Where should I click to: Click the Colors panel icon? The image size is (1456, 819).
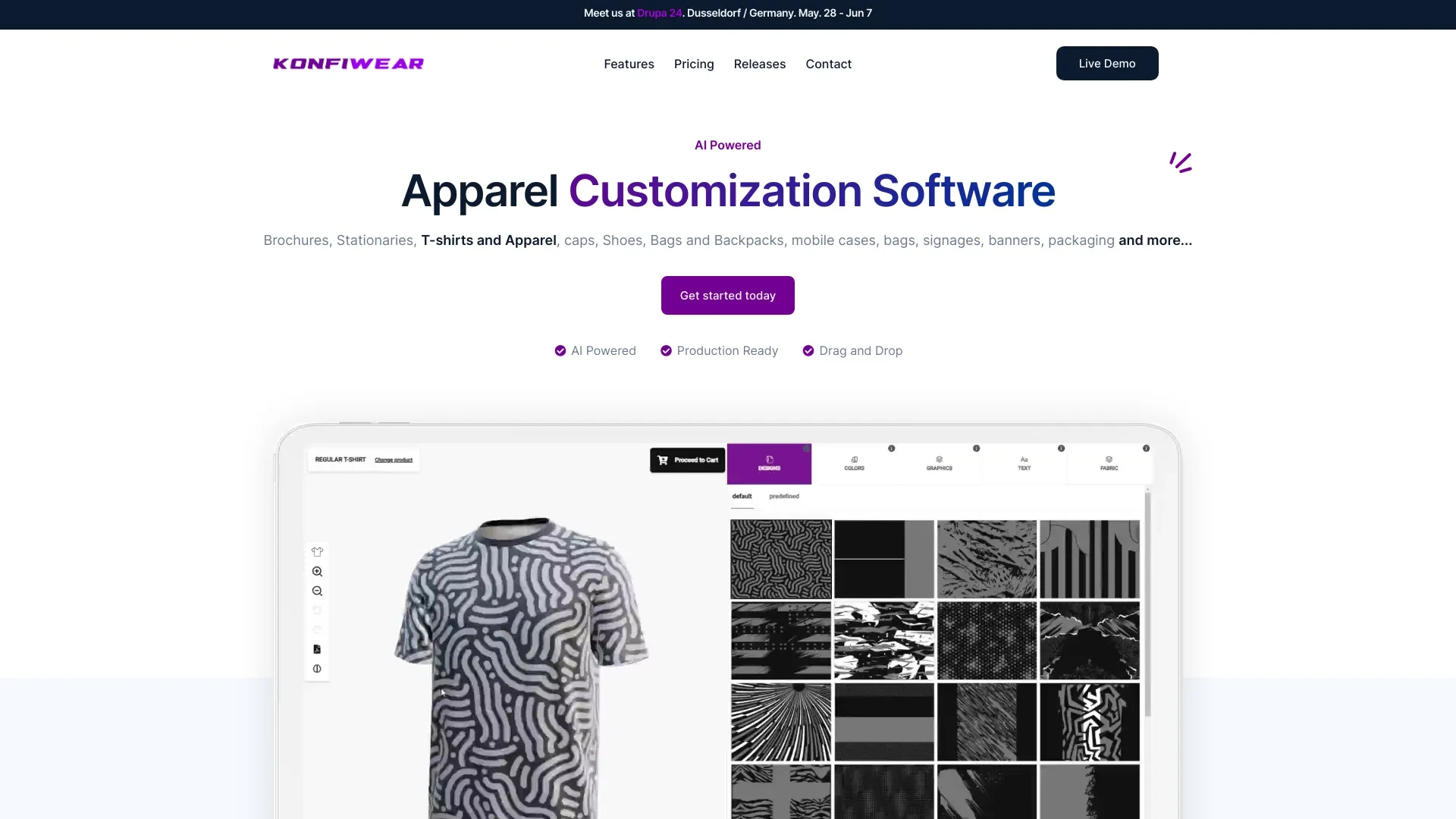[x=853, y=463]
